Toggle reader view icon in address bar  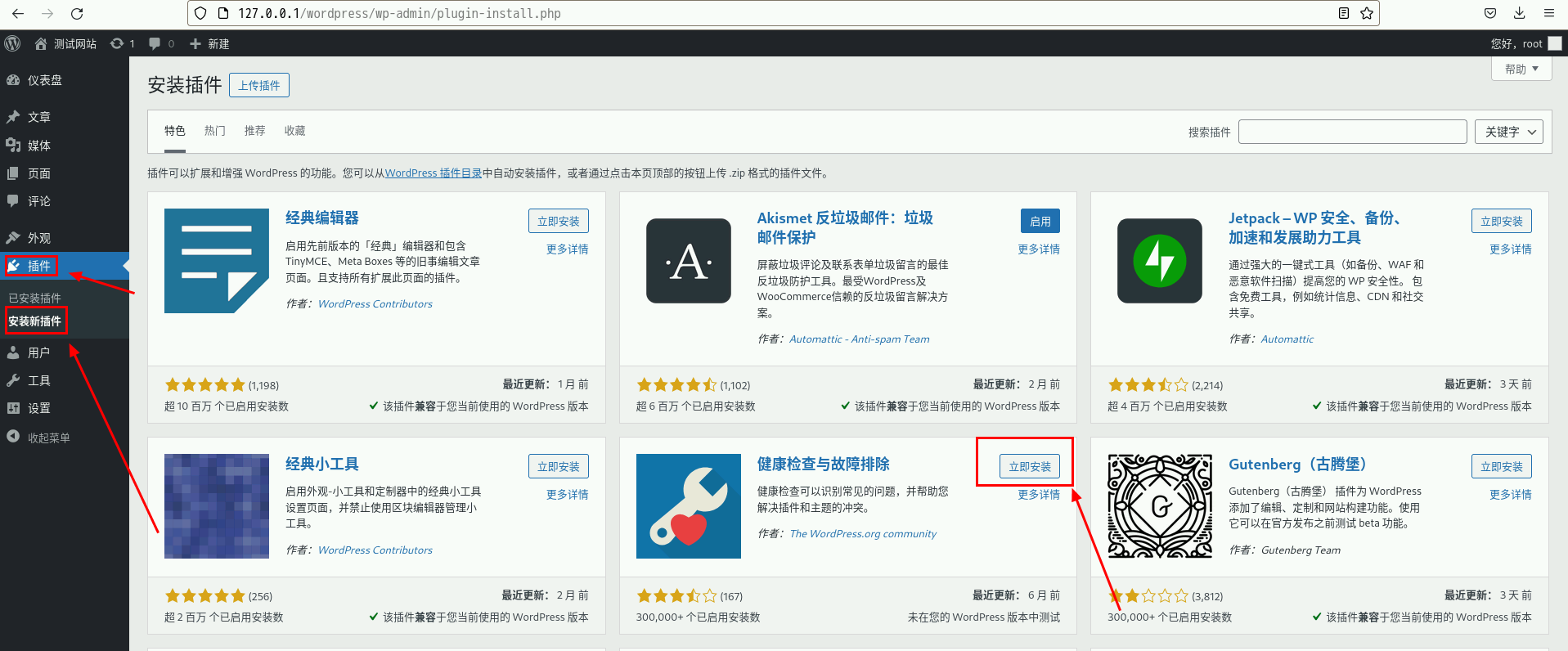[1343, 13]
